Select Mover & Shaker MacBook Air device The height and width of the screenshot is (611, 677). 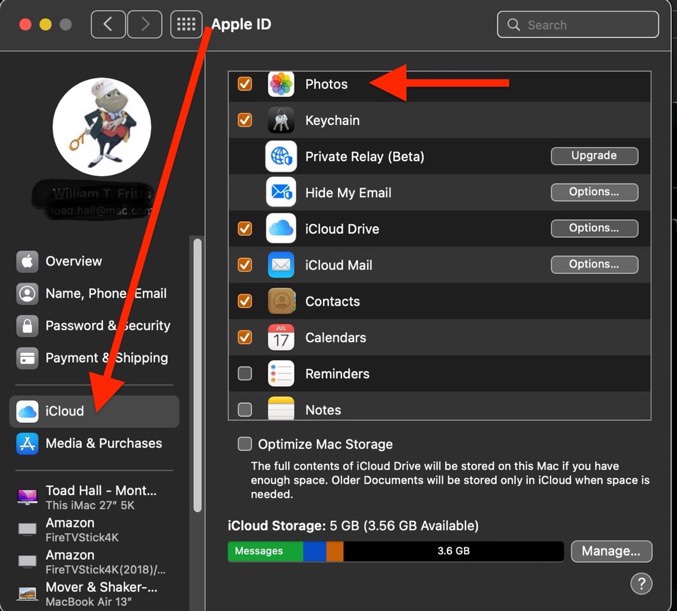point(94,594)
